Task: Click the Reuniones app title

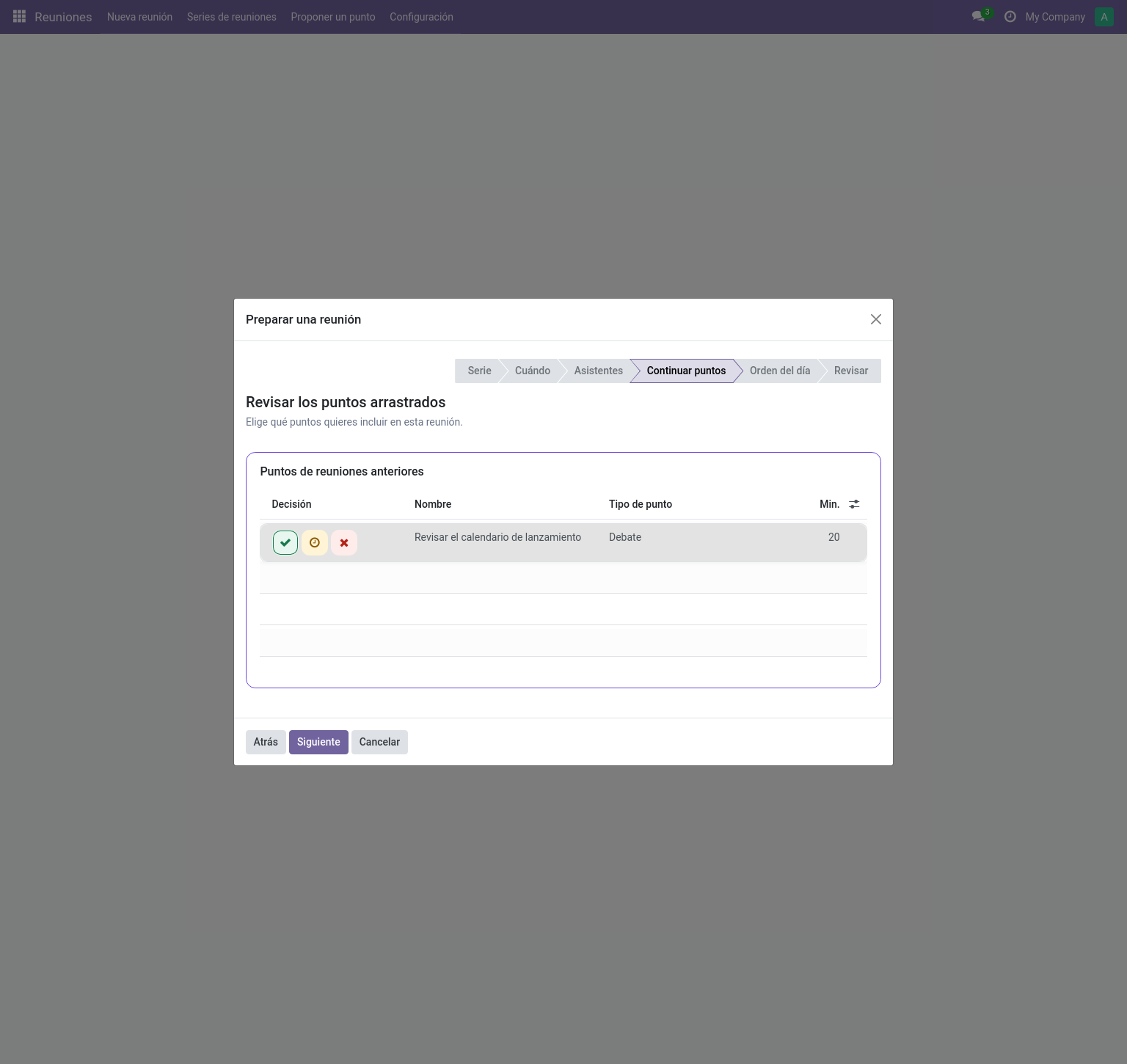Action: (63, 17)
